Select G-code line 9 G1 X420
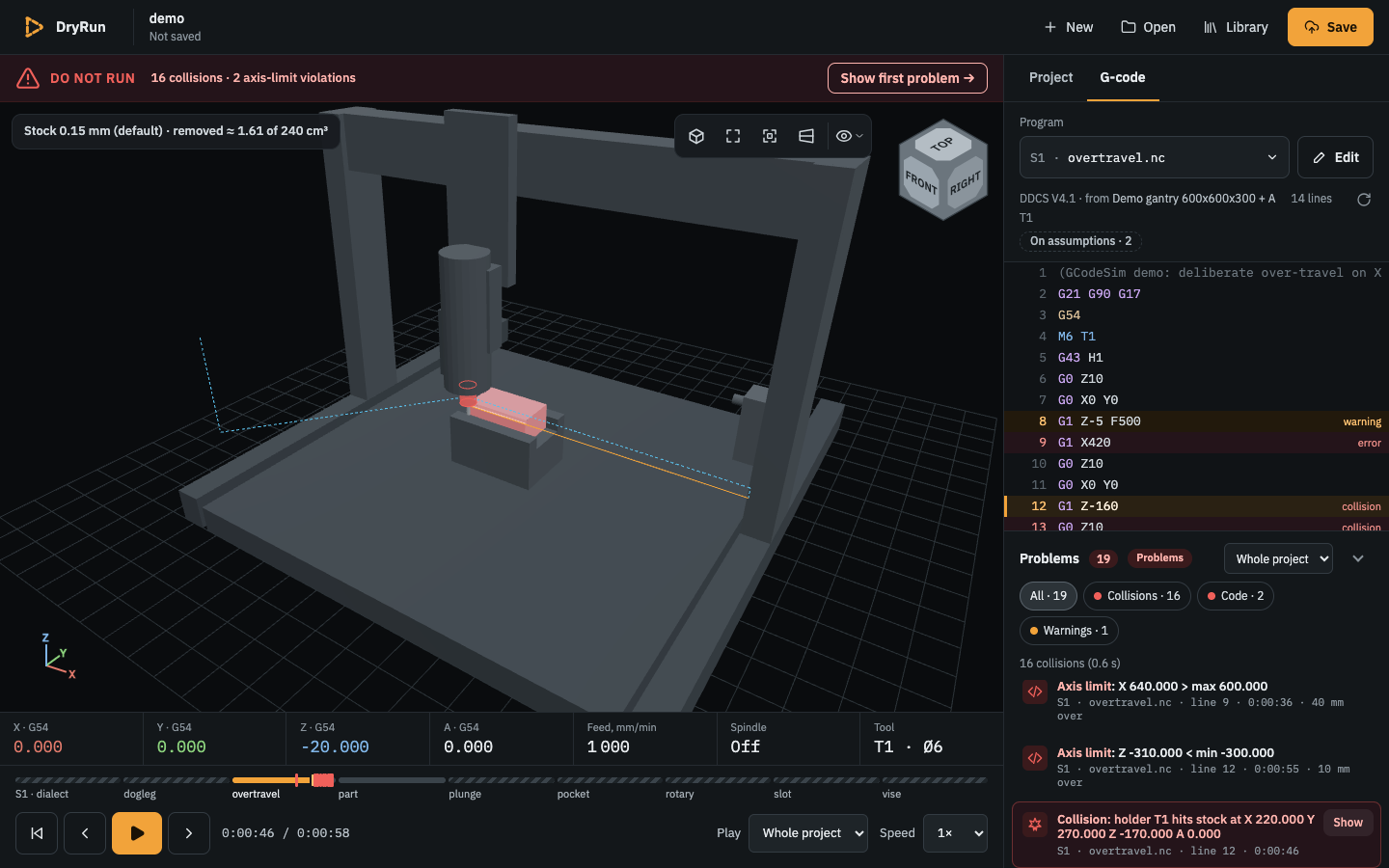Screen dimensions: 1389x868 pyautogui.click(x=1196, y=443)
